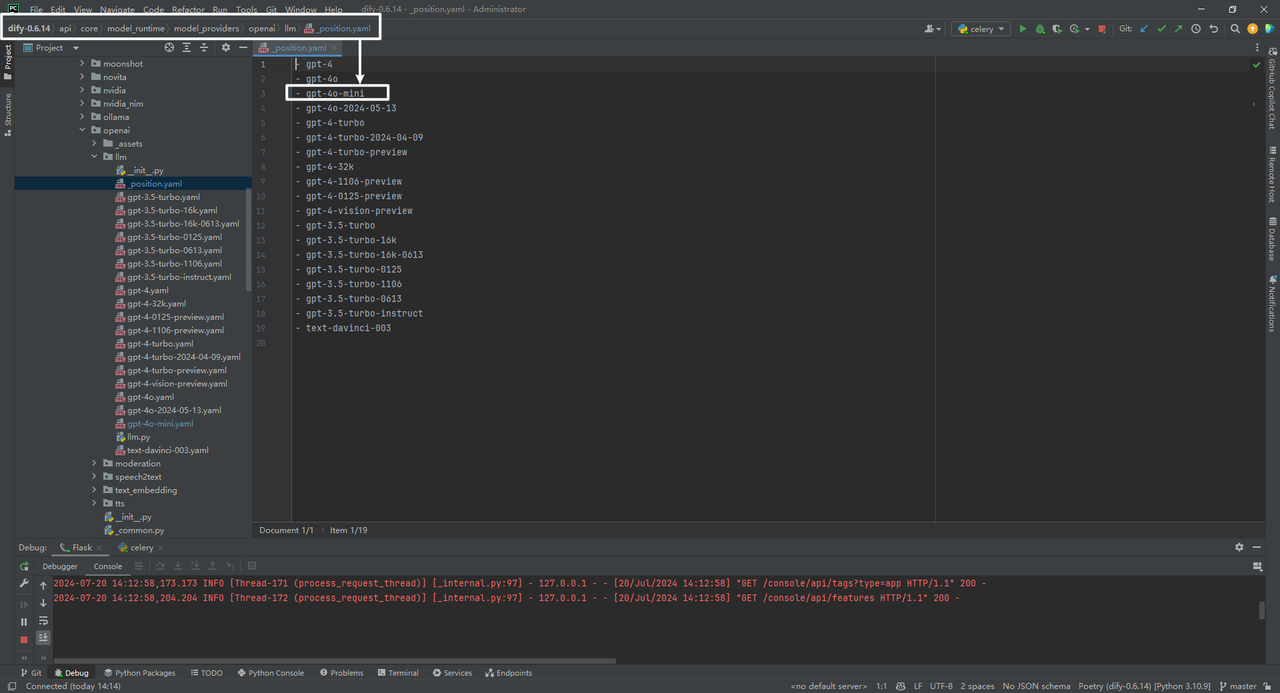The width and height of the screenshot is (1280, 693).
Task: Click Run with Coverage shield icon
Action: 1057,29
